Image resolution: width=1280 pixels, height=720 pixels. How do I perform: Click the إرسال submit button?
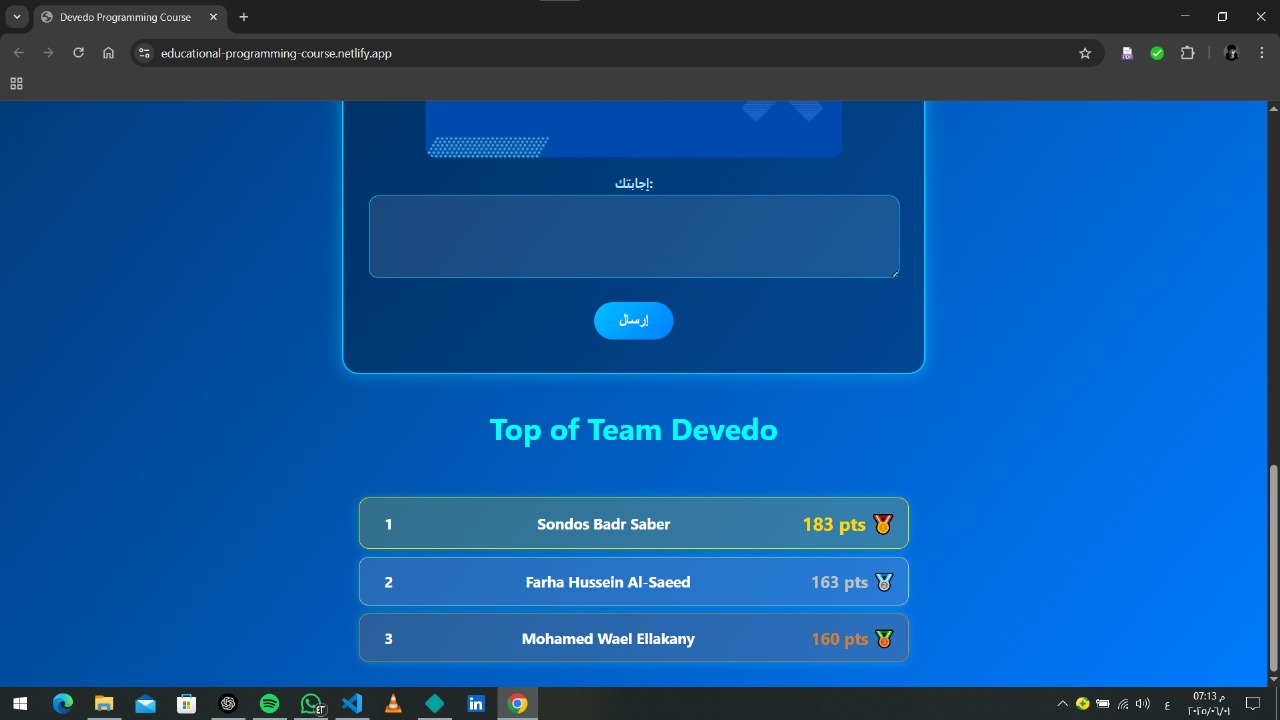pyautogui.click(x=633, y=320)
